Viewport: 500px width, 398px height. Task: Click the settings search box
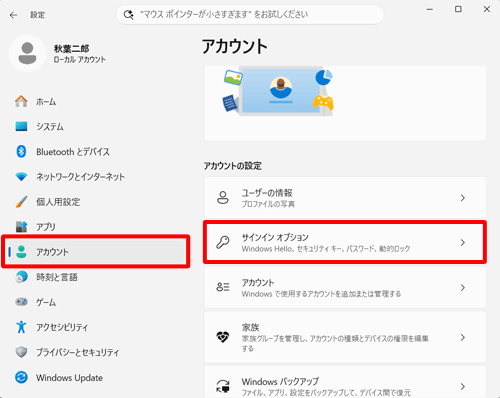(250, 15)
